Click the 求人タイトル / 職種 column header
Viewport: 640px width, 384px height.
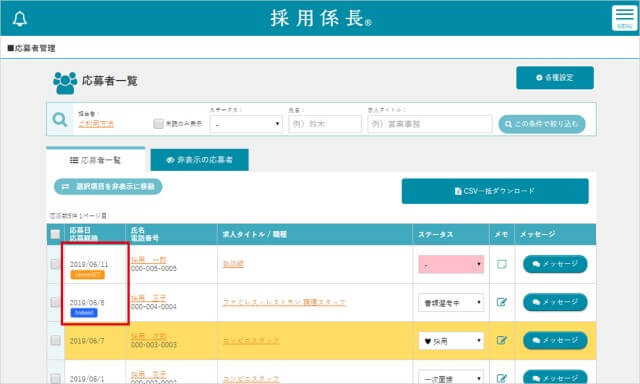(255, 234)
